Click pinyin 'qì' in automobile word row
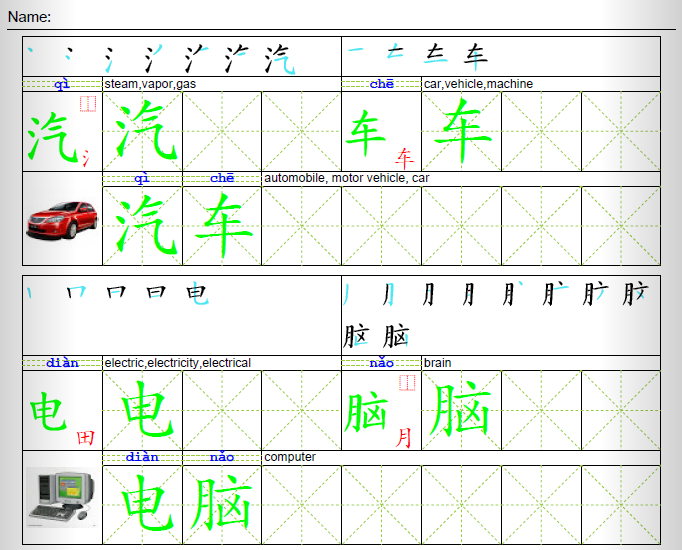The width and height of the screenshot is (682, 550). coord(142,178)
